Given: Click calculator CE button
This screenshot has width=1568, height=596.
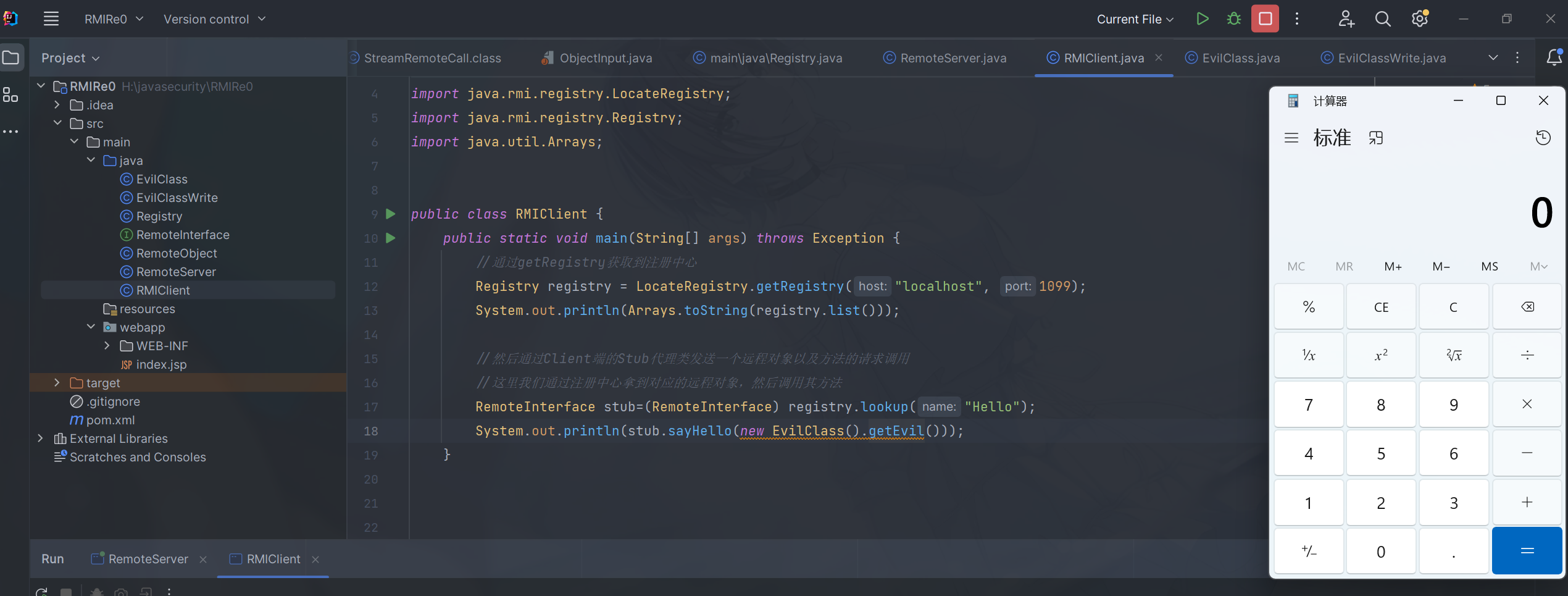Looking at the screenshot, I should pyautogui.click(x=1381, y=307).
